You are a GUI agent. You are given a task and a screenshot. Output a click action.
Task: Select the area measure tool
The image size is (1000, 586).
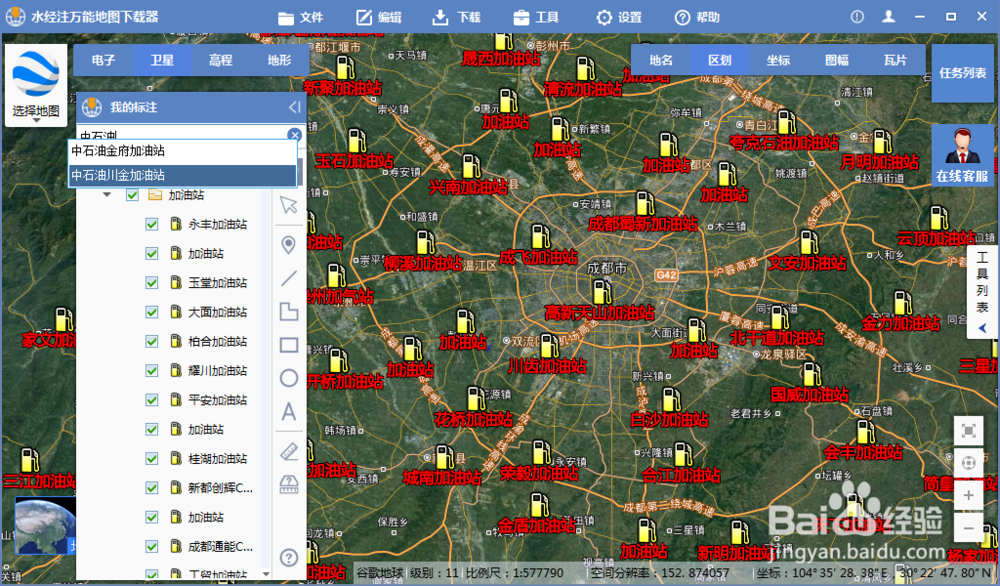[x=289, y=484]
